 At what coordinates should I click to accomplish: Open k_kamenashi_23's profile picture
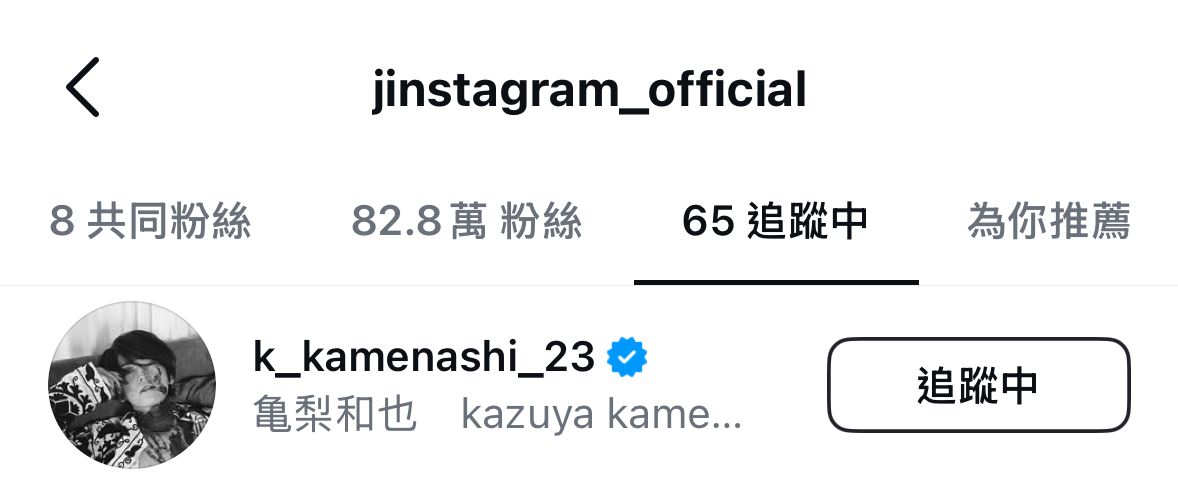[x=132, y=385]
